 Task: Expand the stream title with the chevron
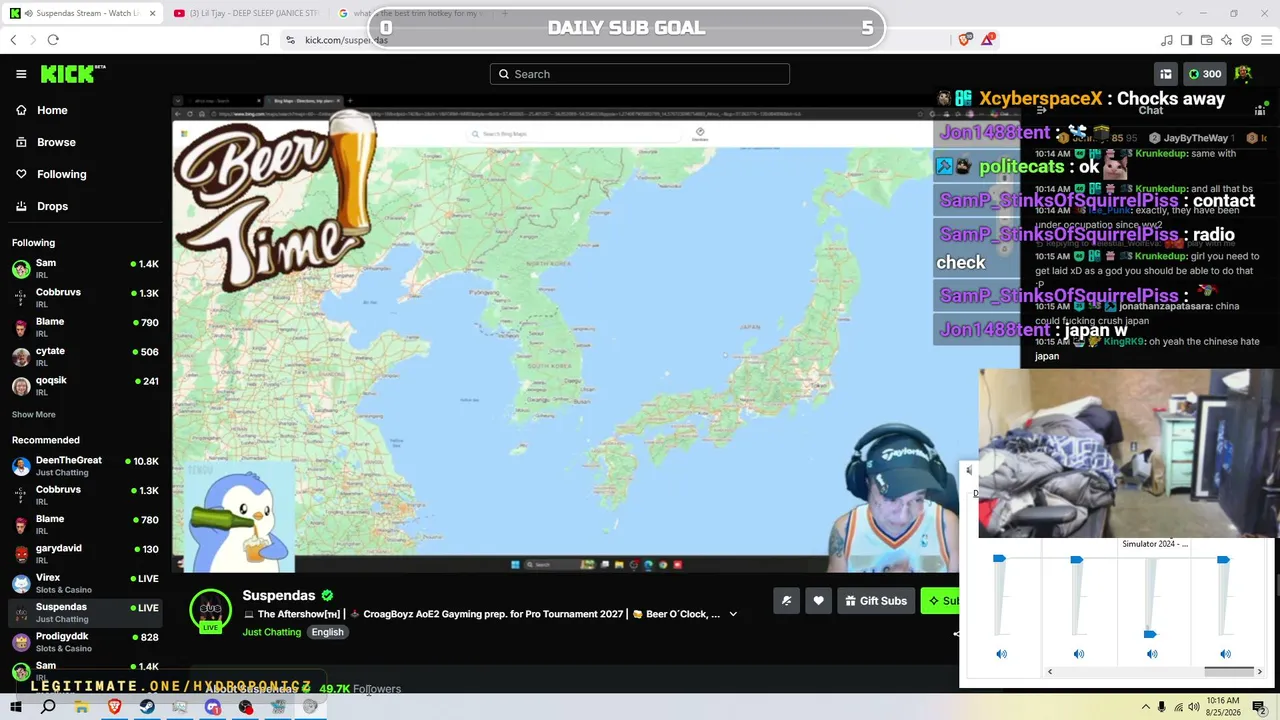(733, 614)
